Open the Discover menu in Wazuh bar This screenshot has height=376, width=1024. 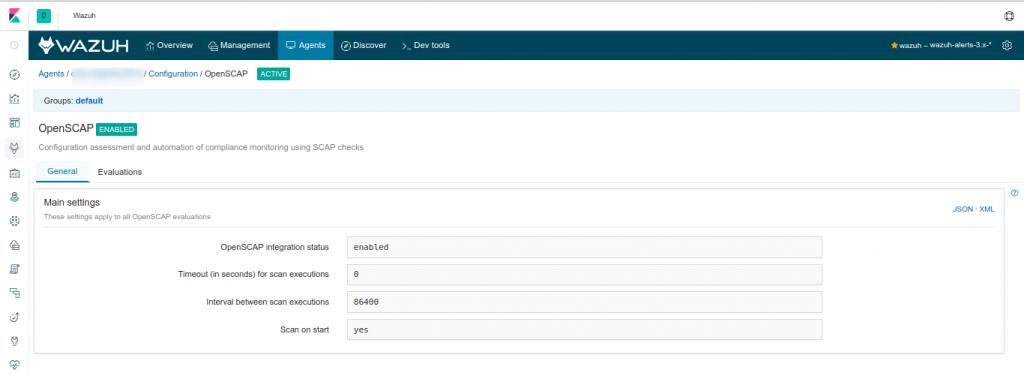364,46
